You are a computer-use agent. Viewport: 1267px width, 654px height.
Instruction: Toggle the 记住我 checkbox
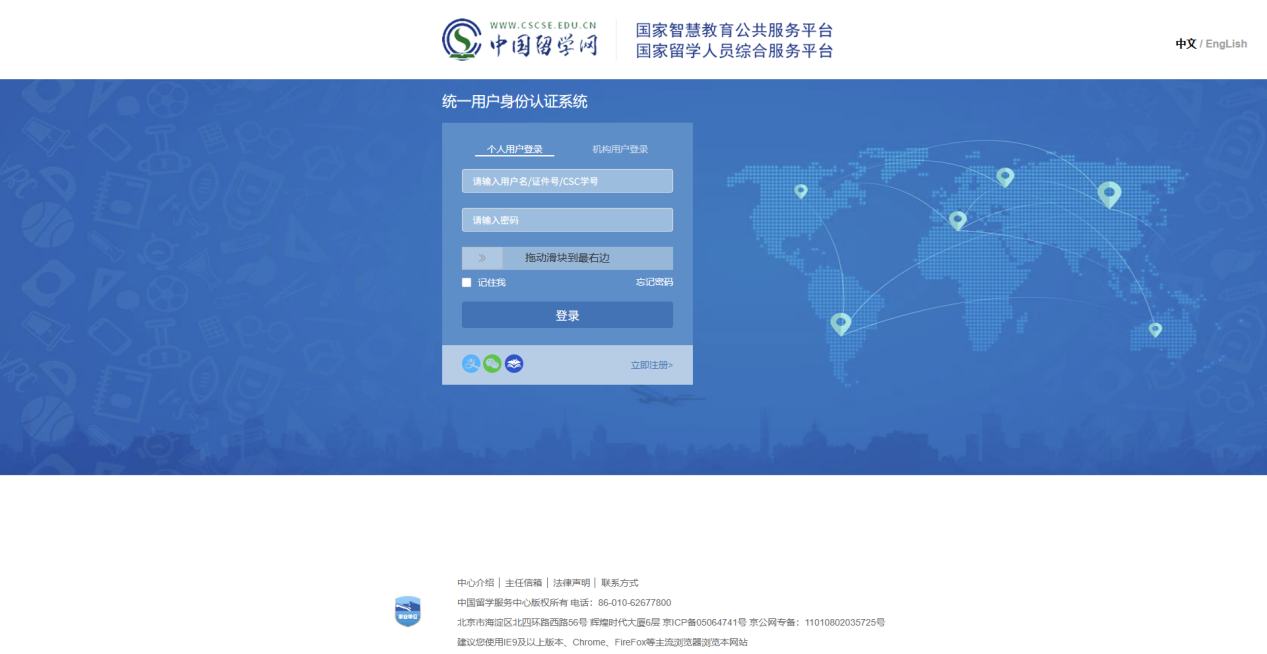pos(467,283)
